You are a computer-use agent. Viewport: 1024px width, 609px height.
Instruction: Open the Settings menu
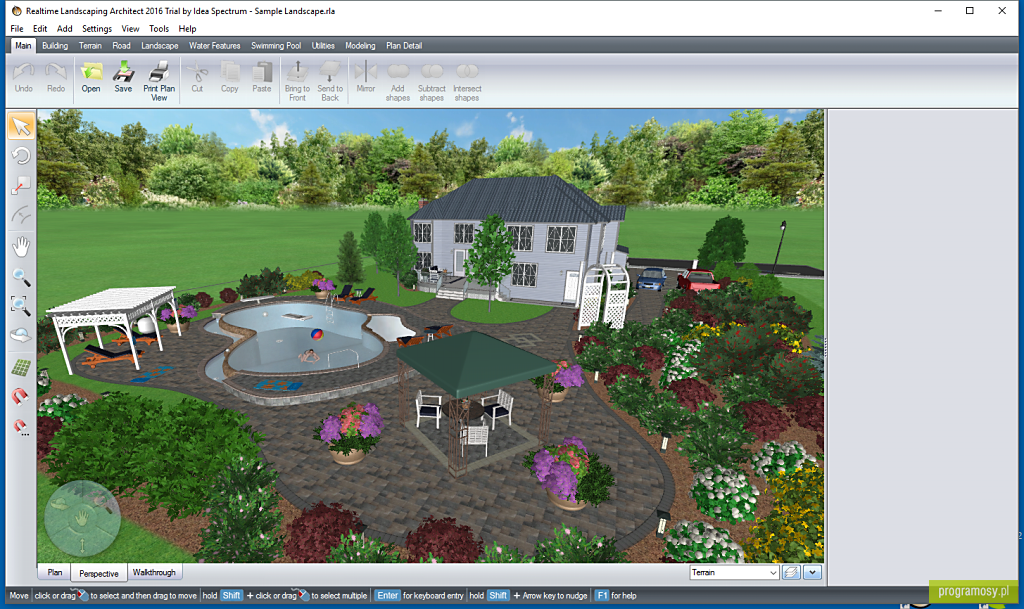[x=97, y=29]
